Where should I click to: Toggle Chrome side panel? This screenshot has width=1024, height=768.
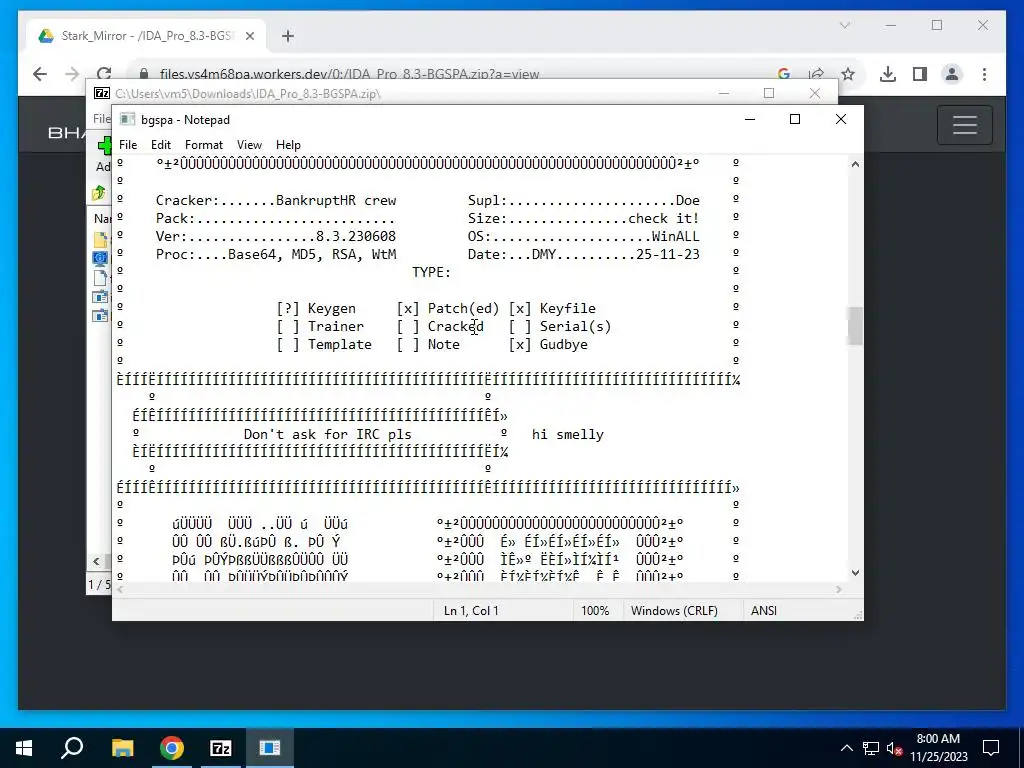click(x=920, y=74)
